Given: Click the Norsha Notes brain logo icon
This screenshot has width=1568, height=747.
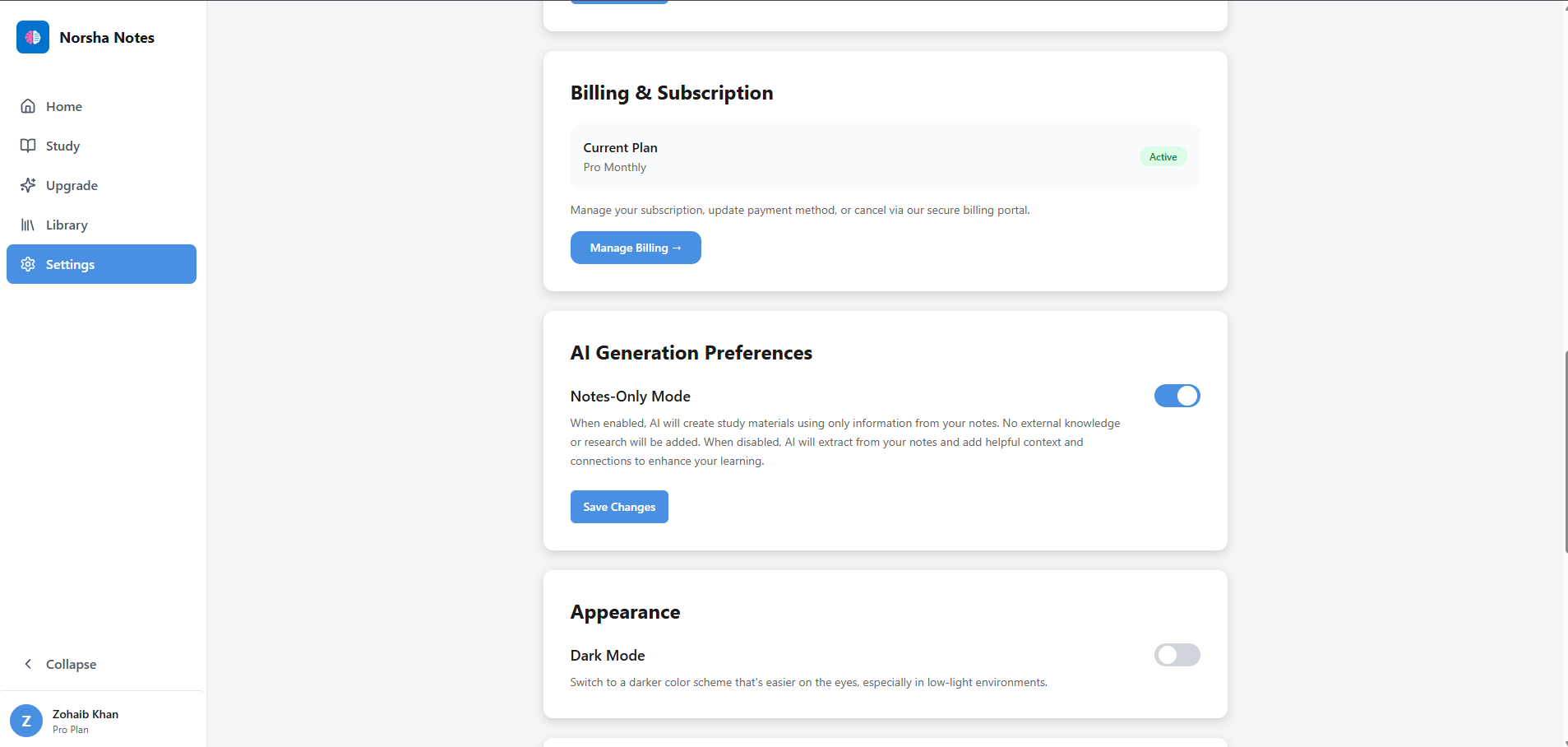Looking at the screenshot, I should tap(33, 37).
